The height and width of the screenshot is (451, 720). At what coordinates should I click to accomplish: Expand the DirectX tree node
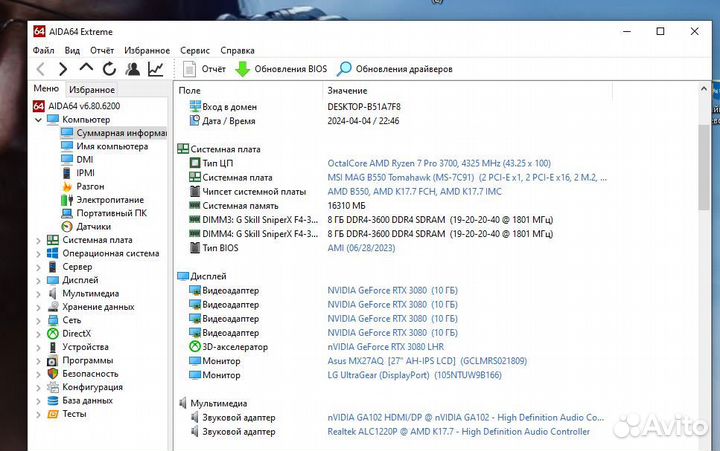pos(38,334)
